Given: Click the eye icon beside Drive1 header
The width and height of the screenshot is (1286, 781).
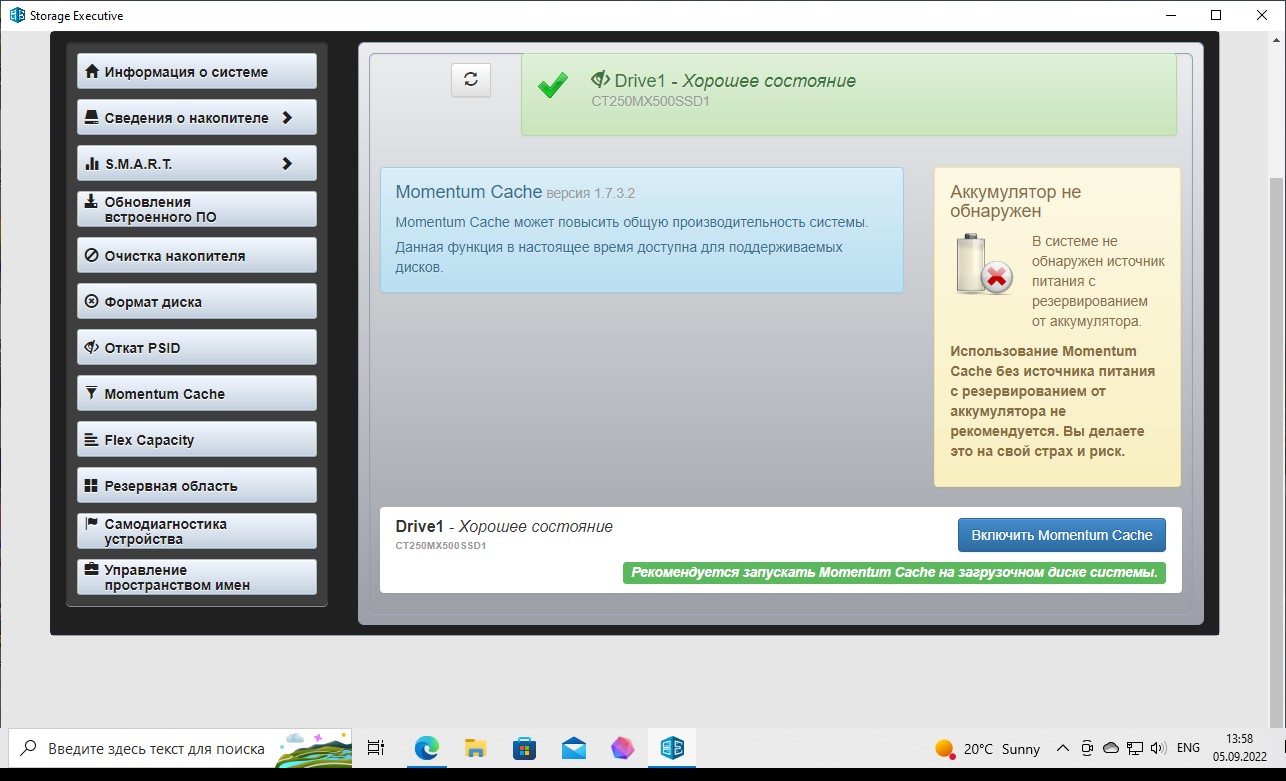Looking at the screenshot, I should (x=600, y=80).
